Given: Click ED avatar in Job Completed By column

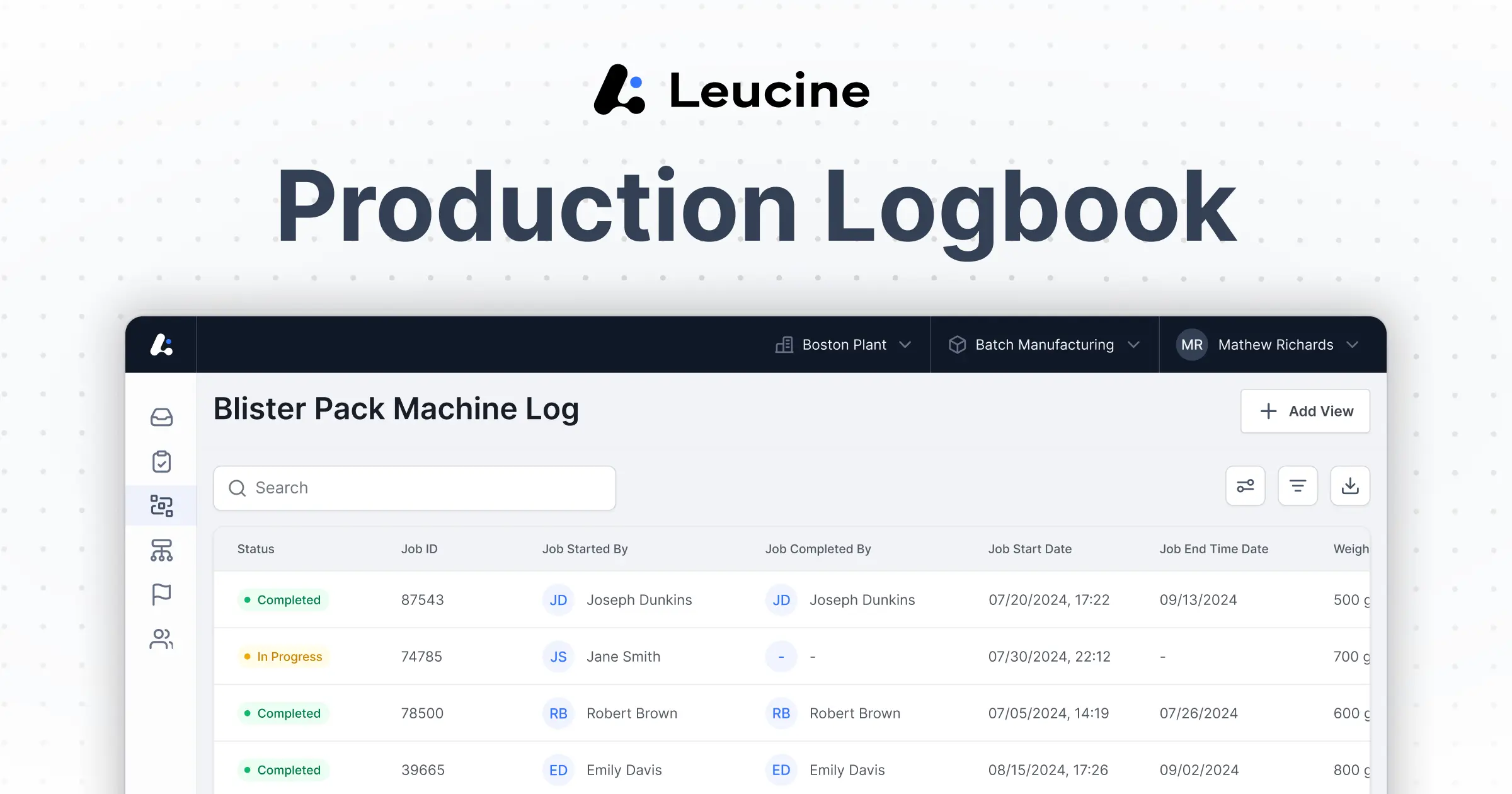Looking at the screenshot, I should click(781, 770).
